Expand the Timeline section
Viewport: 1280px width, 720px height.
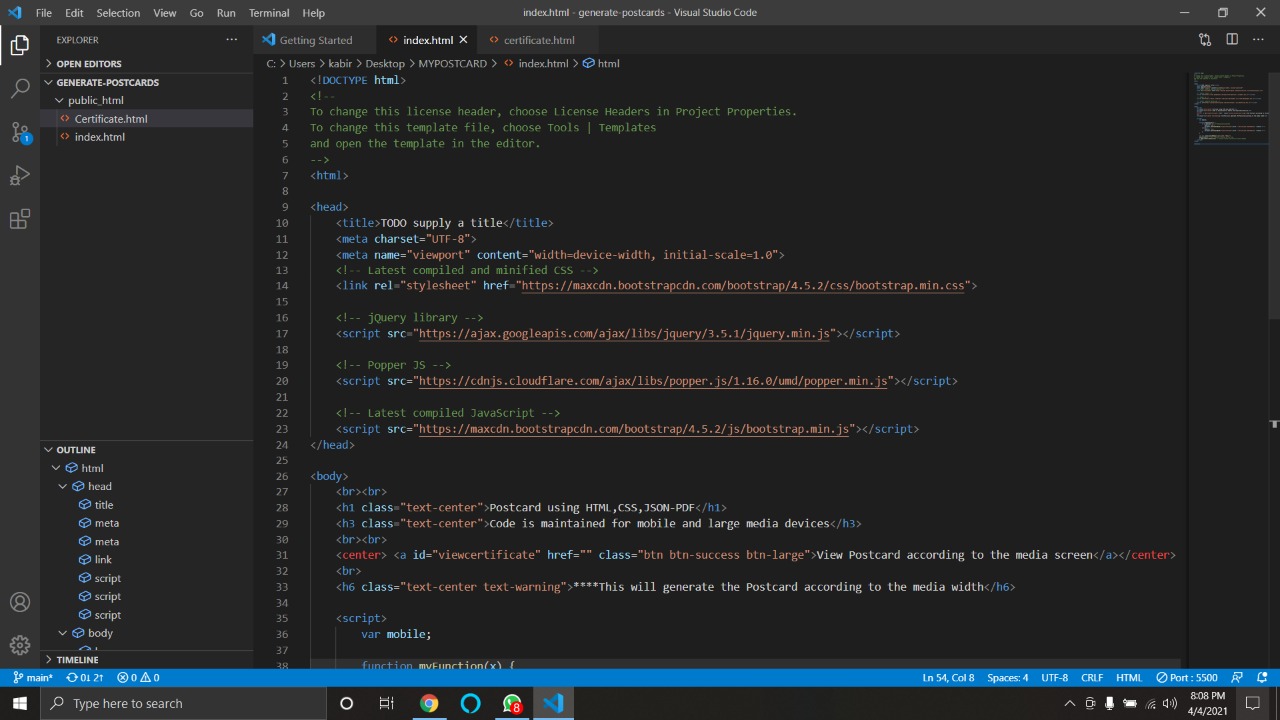77,660
